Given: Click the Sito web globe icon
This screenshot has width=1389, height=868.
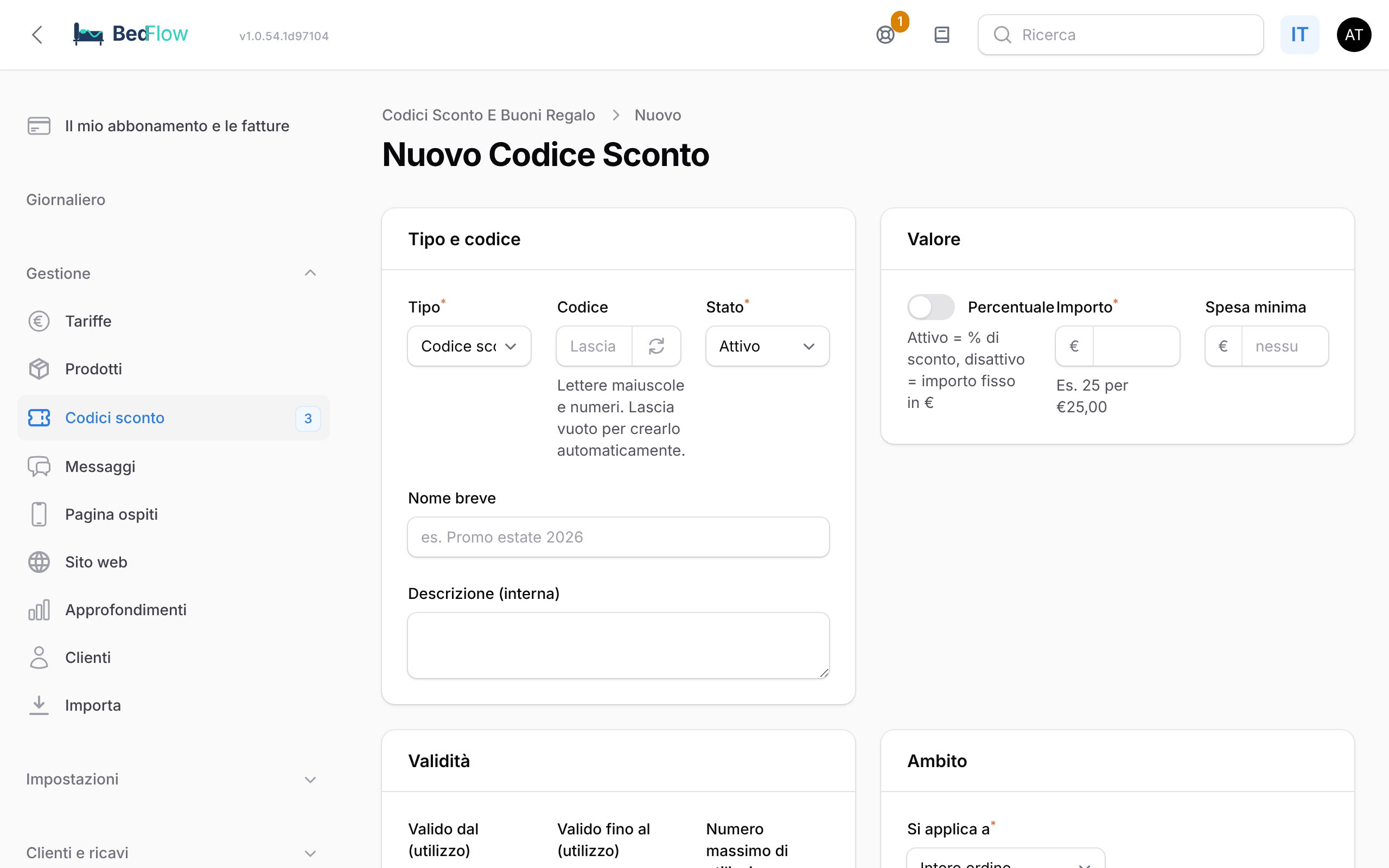Looking at the screenshot, I should tap(39, 562).
